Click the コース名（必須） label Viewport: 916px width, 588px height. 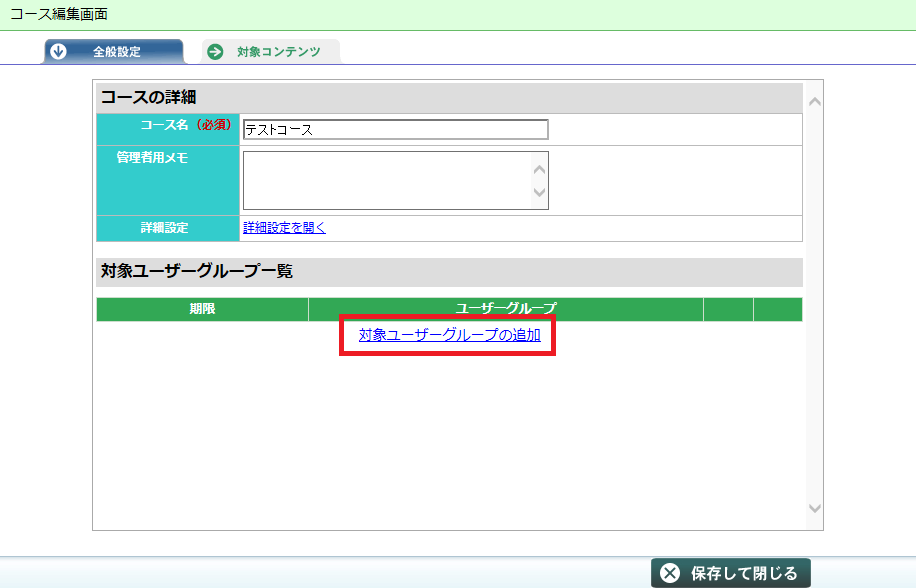(186, 125)
